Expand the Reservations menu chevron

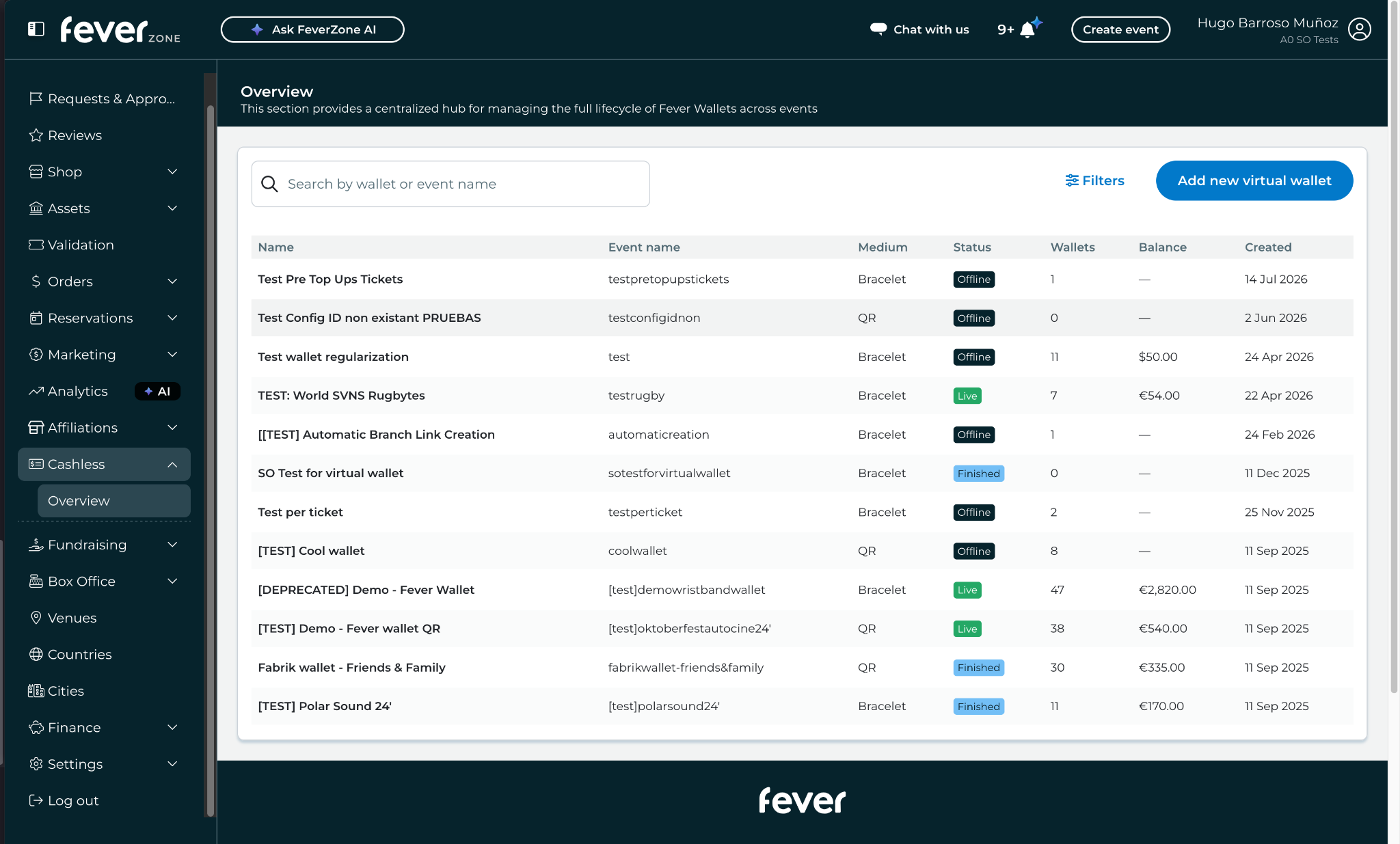(x=172, y=318)
